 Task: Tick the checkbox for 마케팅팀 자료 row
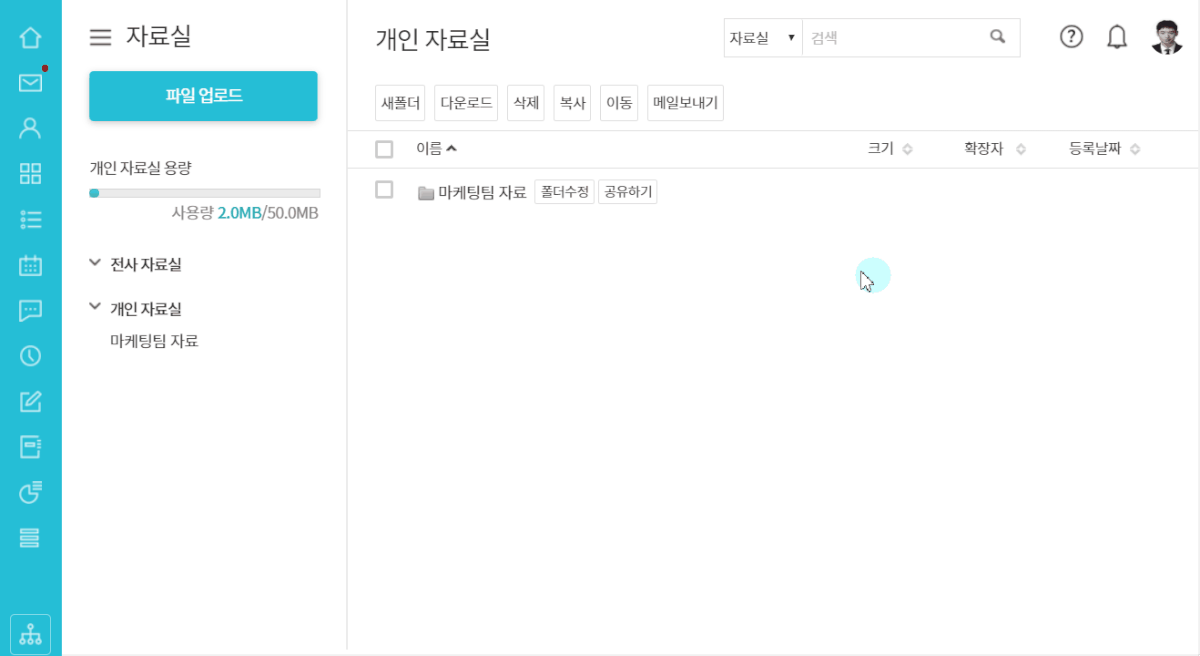point(384,190)
